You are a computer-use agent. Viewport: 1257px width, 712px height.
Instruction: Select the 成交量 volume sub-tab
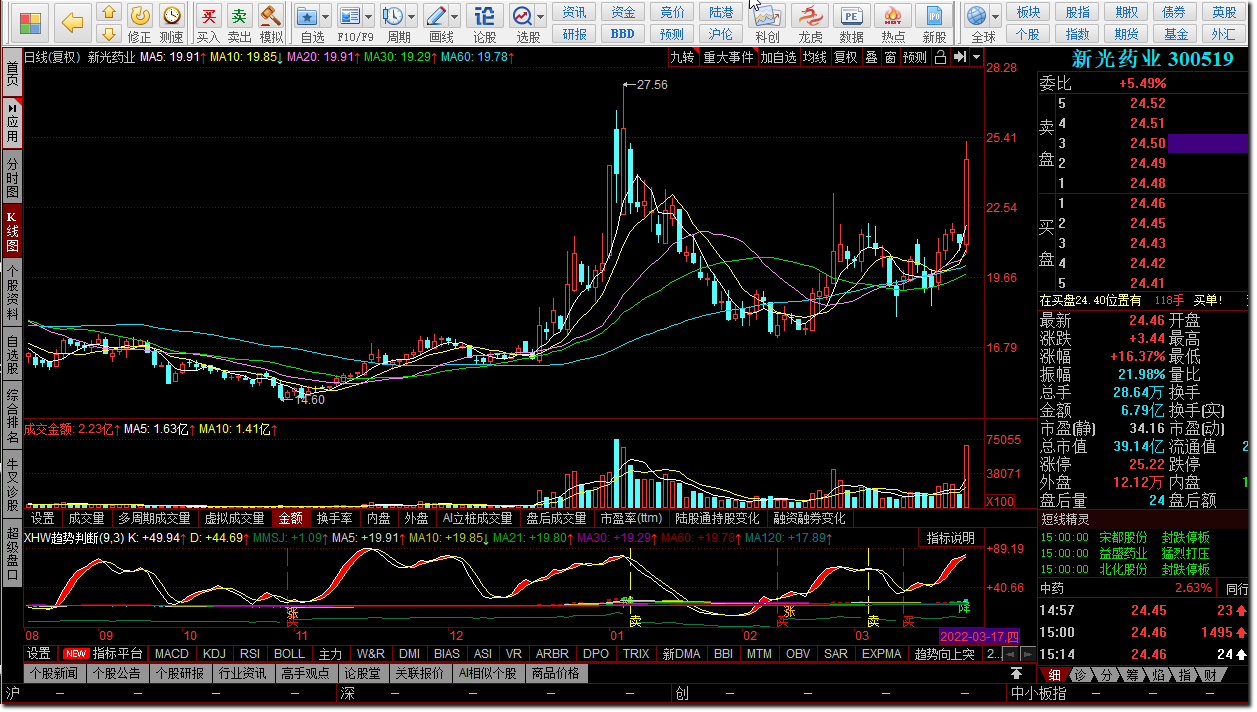click(x=86, y=518)
